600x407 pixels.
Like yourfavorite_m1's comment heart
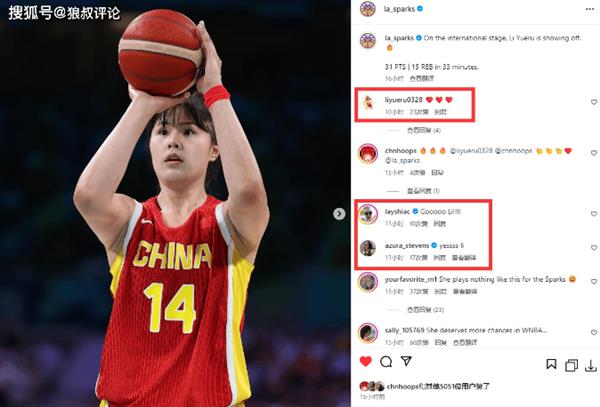594,282
